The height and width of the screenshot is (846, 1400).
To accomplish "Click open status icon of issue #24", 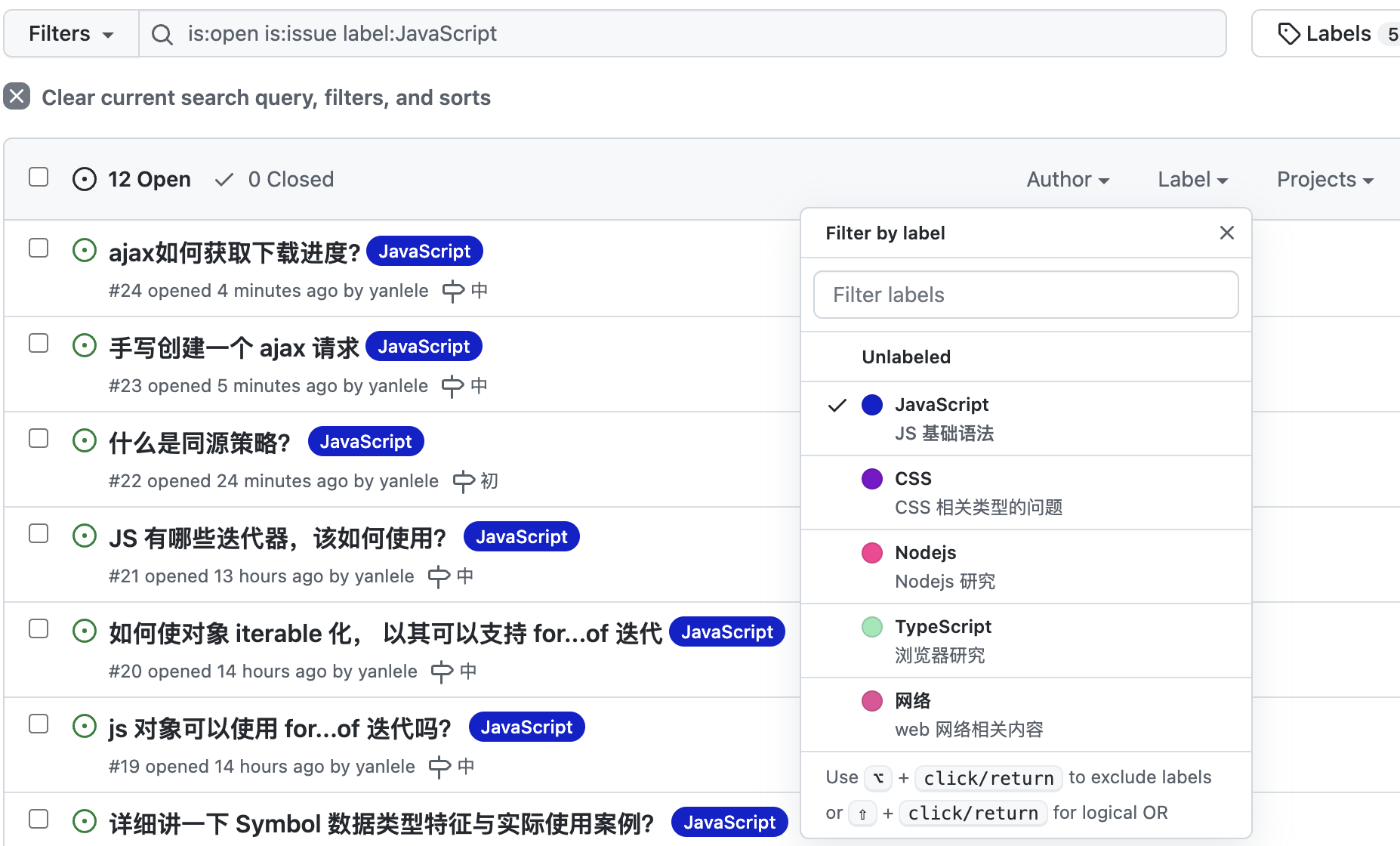I will tap(85, 250).
